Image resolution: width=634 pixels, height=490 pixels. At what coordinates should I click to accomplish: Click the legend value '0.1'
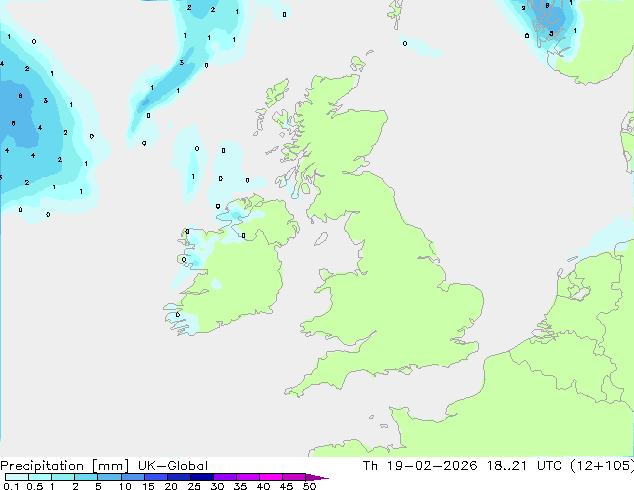(x=11, y=486)
